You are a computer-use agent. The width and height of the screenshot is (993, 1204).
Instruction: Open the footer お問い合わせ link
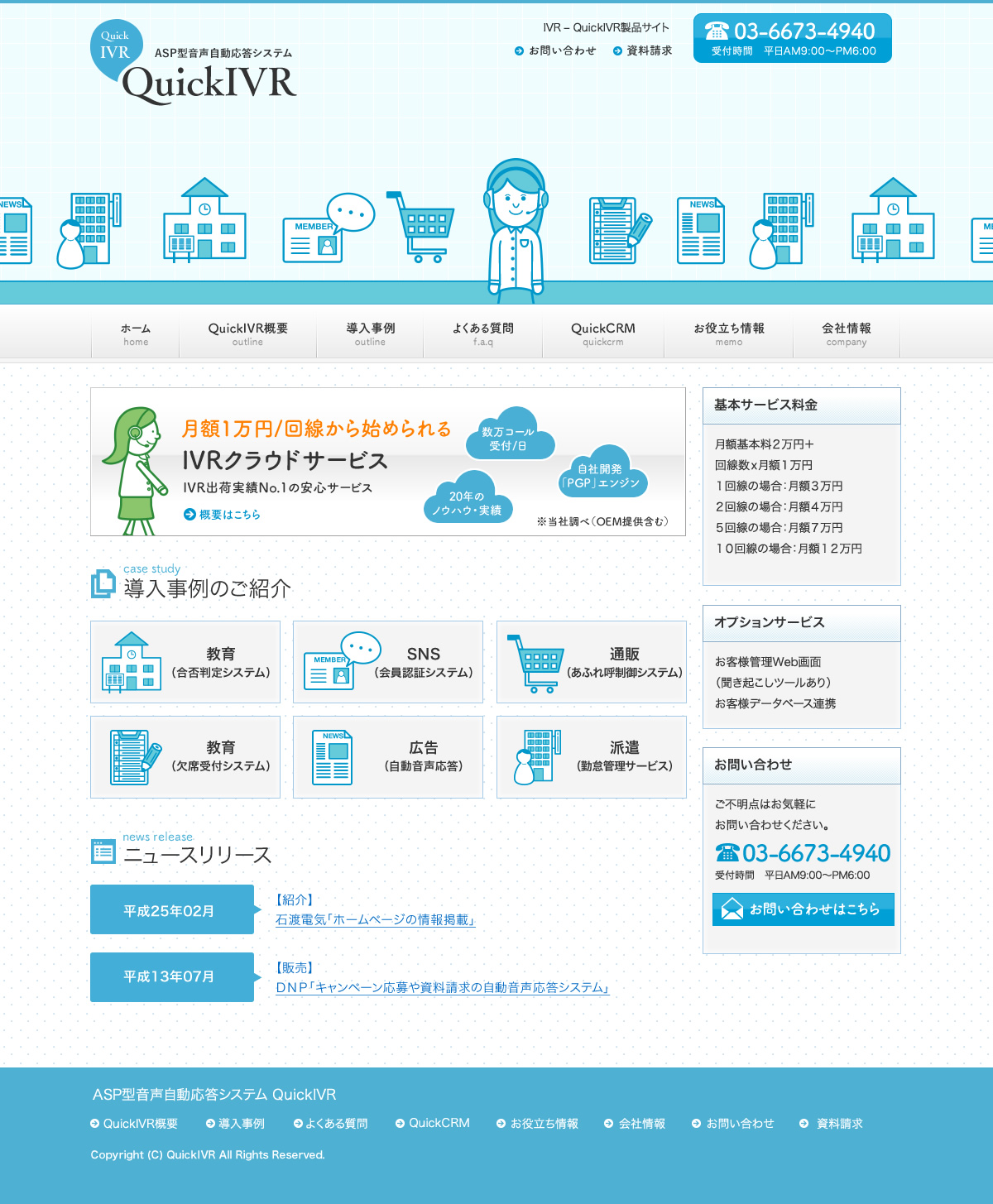740,1124
